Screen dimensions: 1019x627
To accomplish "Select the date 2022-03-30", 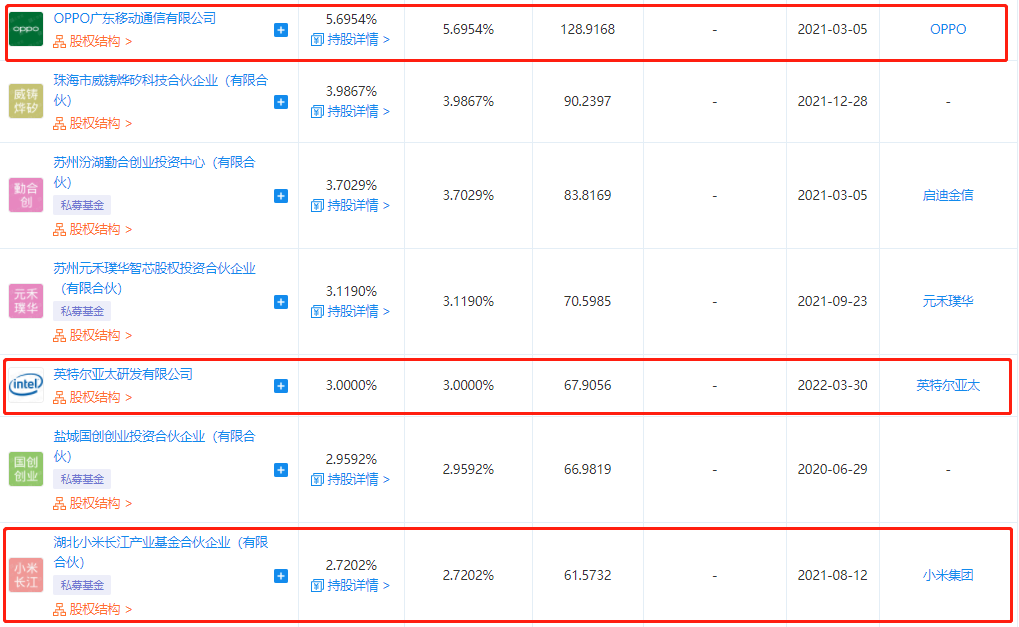I will 832,385.
